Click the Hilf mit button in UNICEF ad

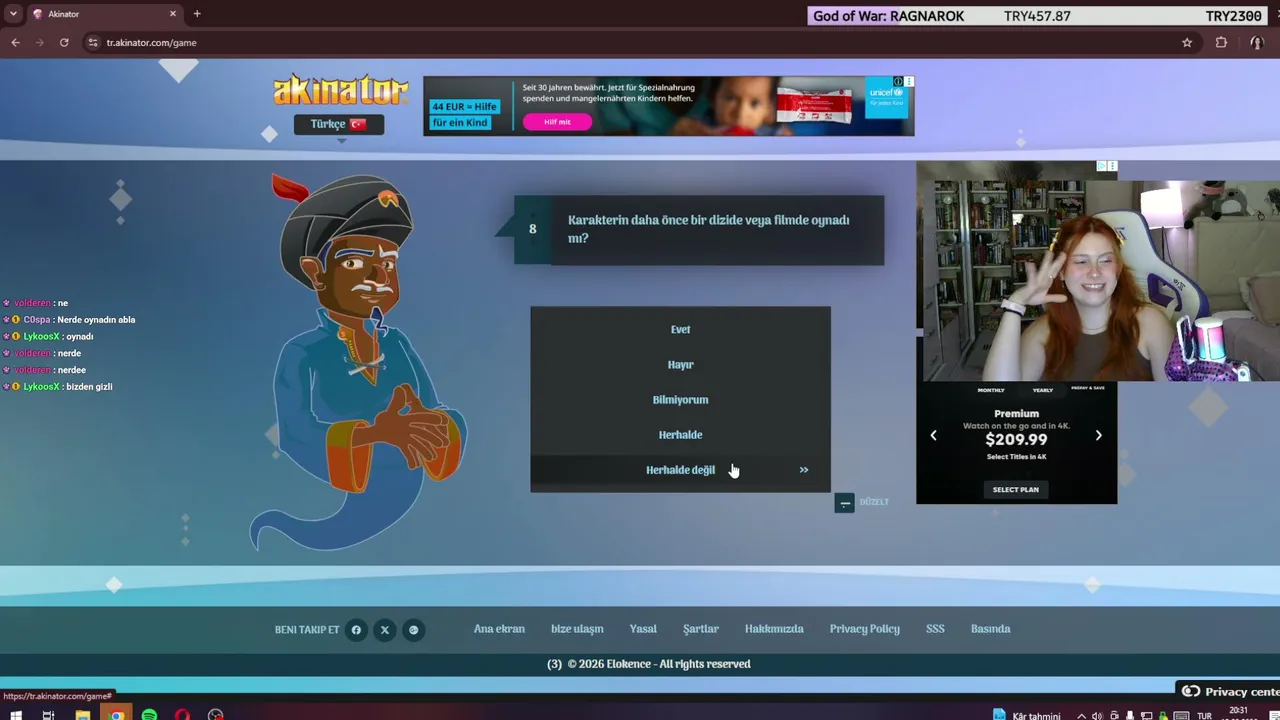click(557, 122)
